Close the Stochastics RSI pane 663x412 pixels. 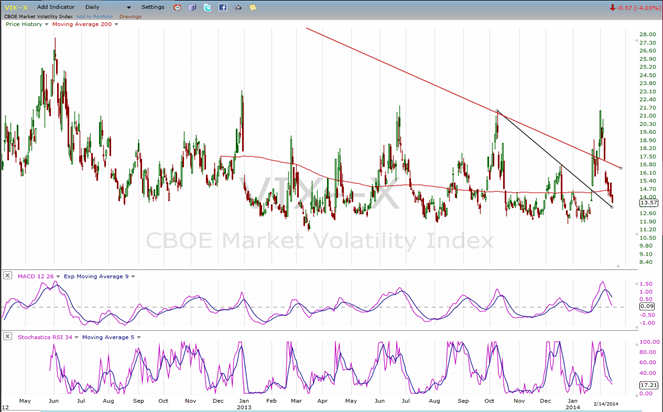(7, 336)
